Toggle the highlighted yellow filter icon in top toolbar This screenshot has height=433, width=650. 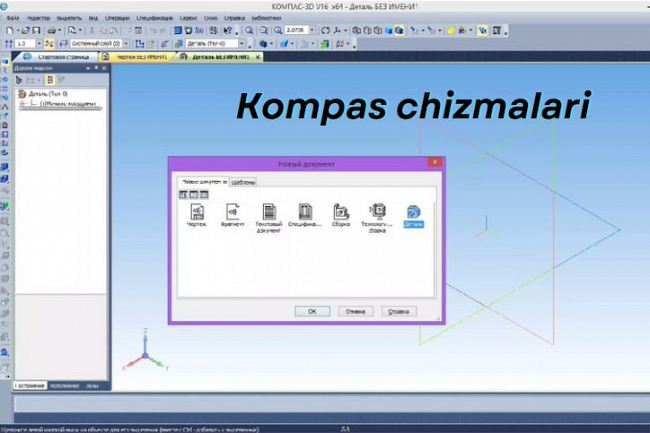(482, 31)
